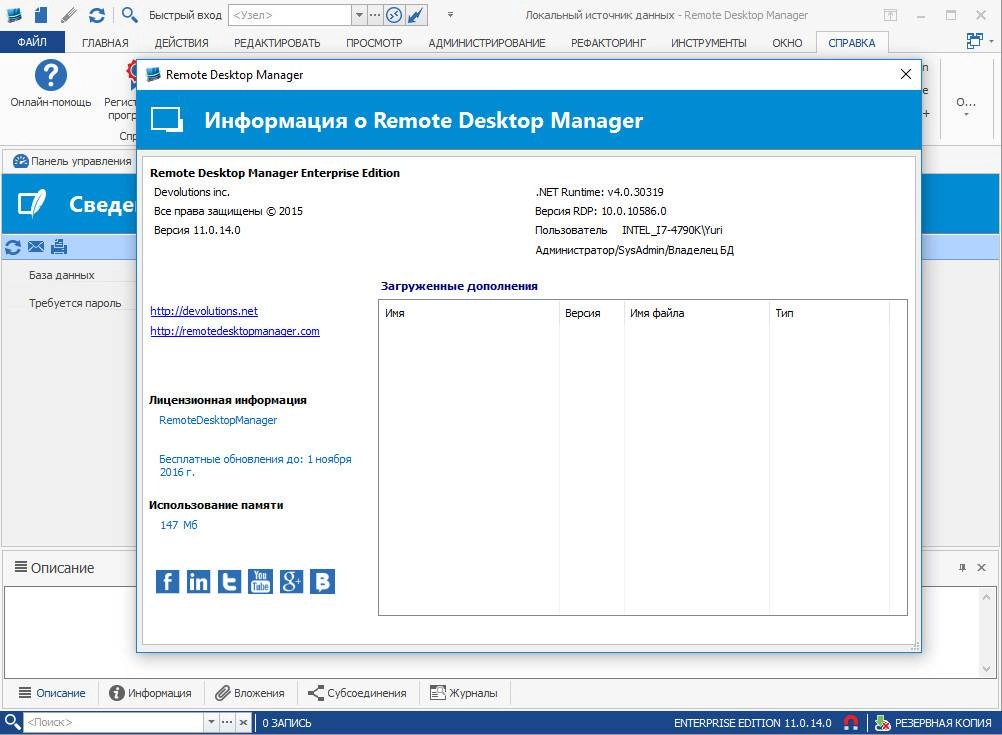Image resolution: width=1002 pixels, height=735 pixels.
Task: Select the АДМИНИСТРИРОВАНИЕ ribbon tab
Action: pyautogui.click(x=486, y=43)
